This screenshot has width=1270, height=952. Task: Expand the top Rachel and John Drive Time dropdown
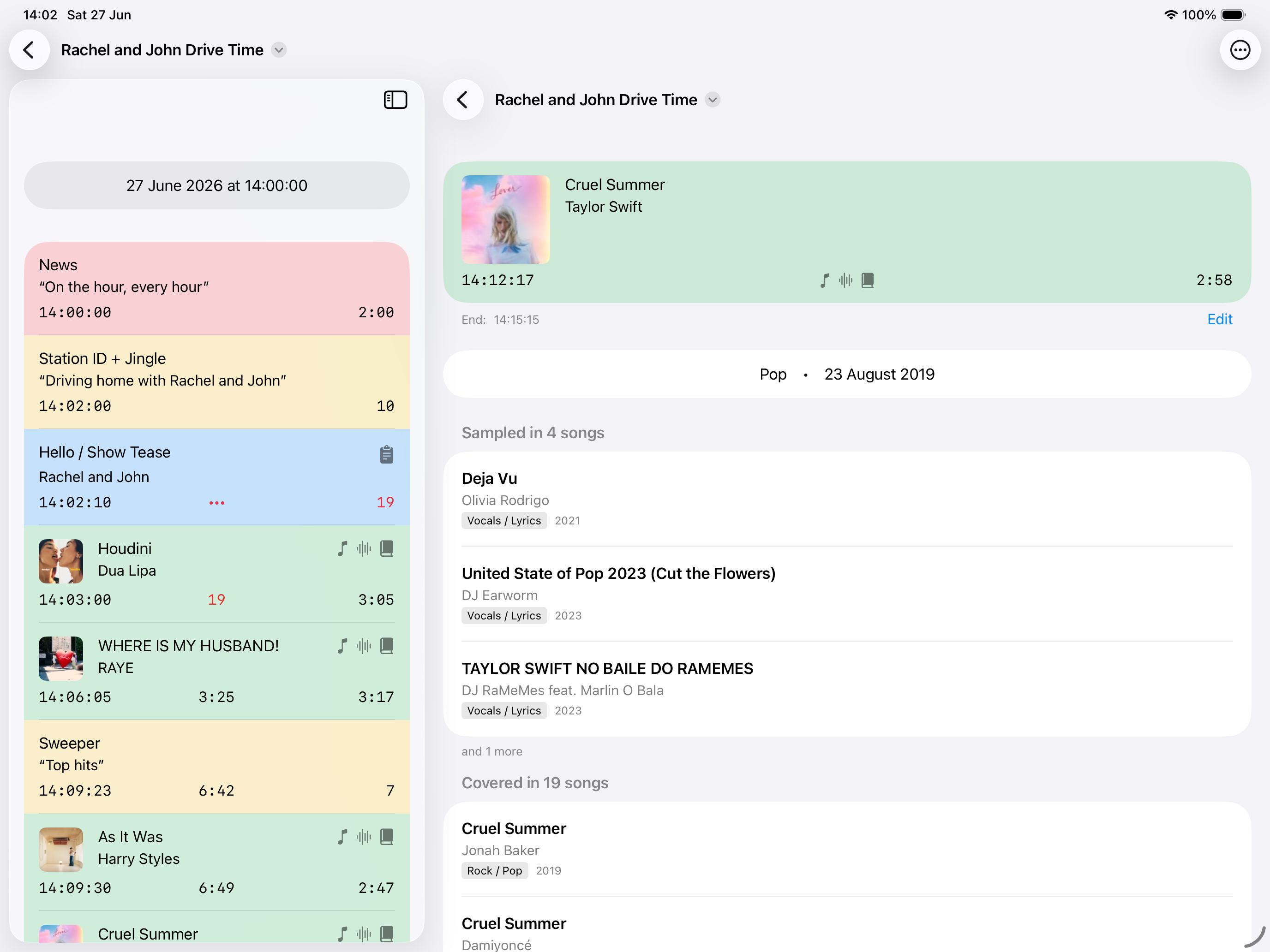[x=279, y=50]
